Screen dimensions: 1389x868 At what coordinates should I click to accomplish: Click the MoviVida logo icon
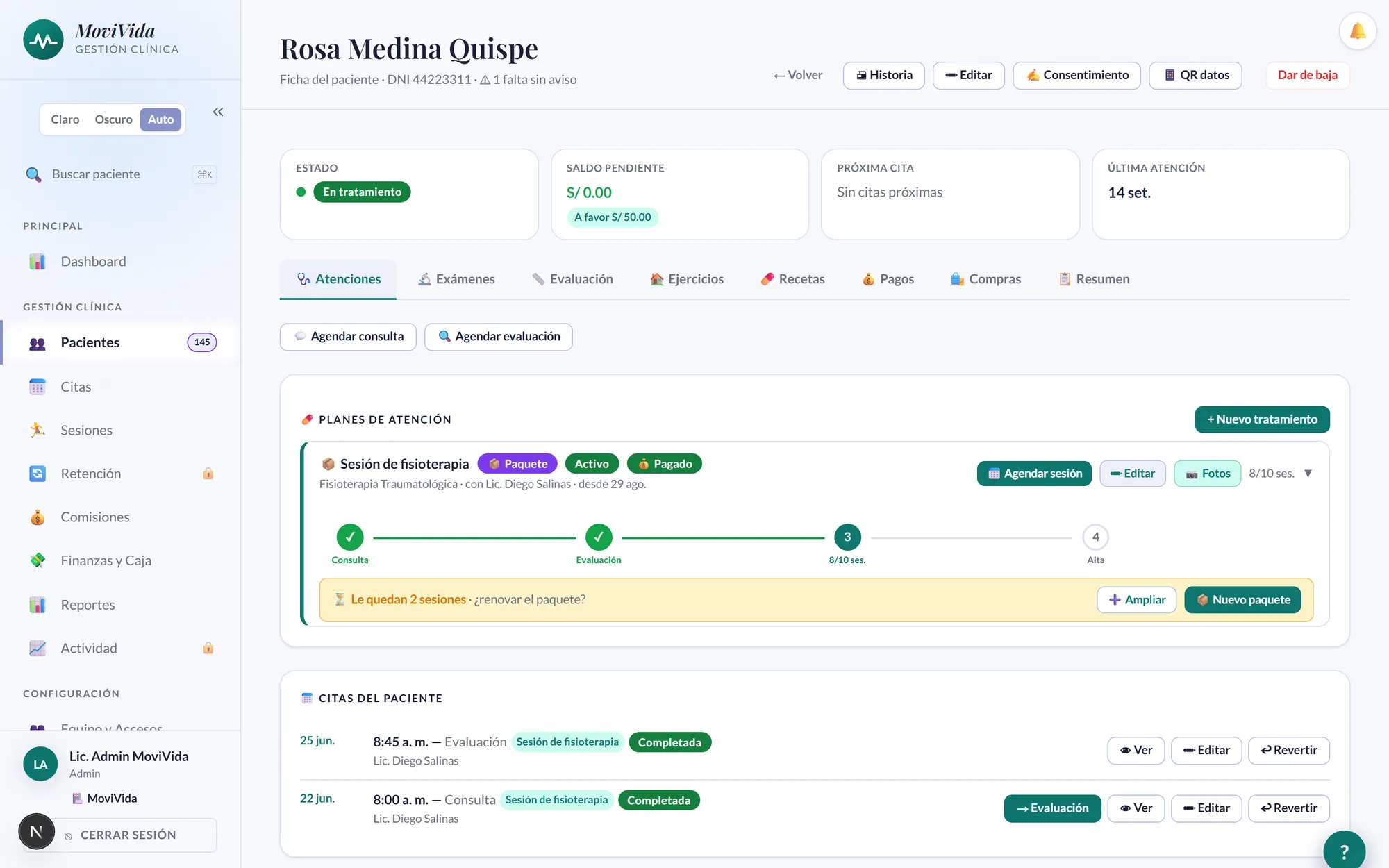(x=43, y=40)
